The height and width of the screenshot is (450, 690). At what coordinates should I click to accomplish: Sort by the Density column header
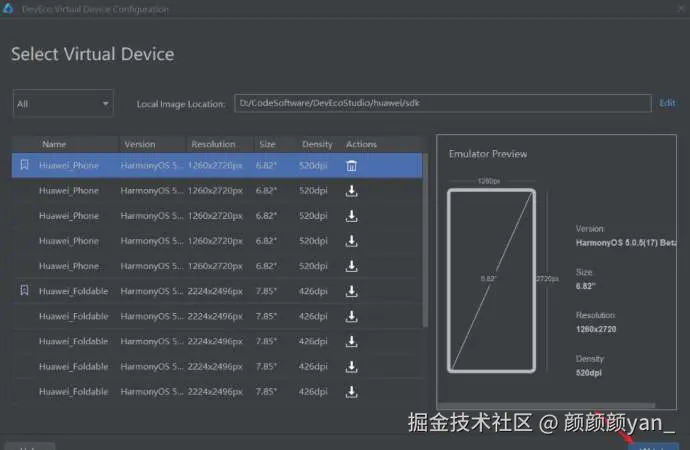tap(317, 144)
